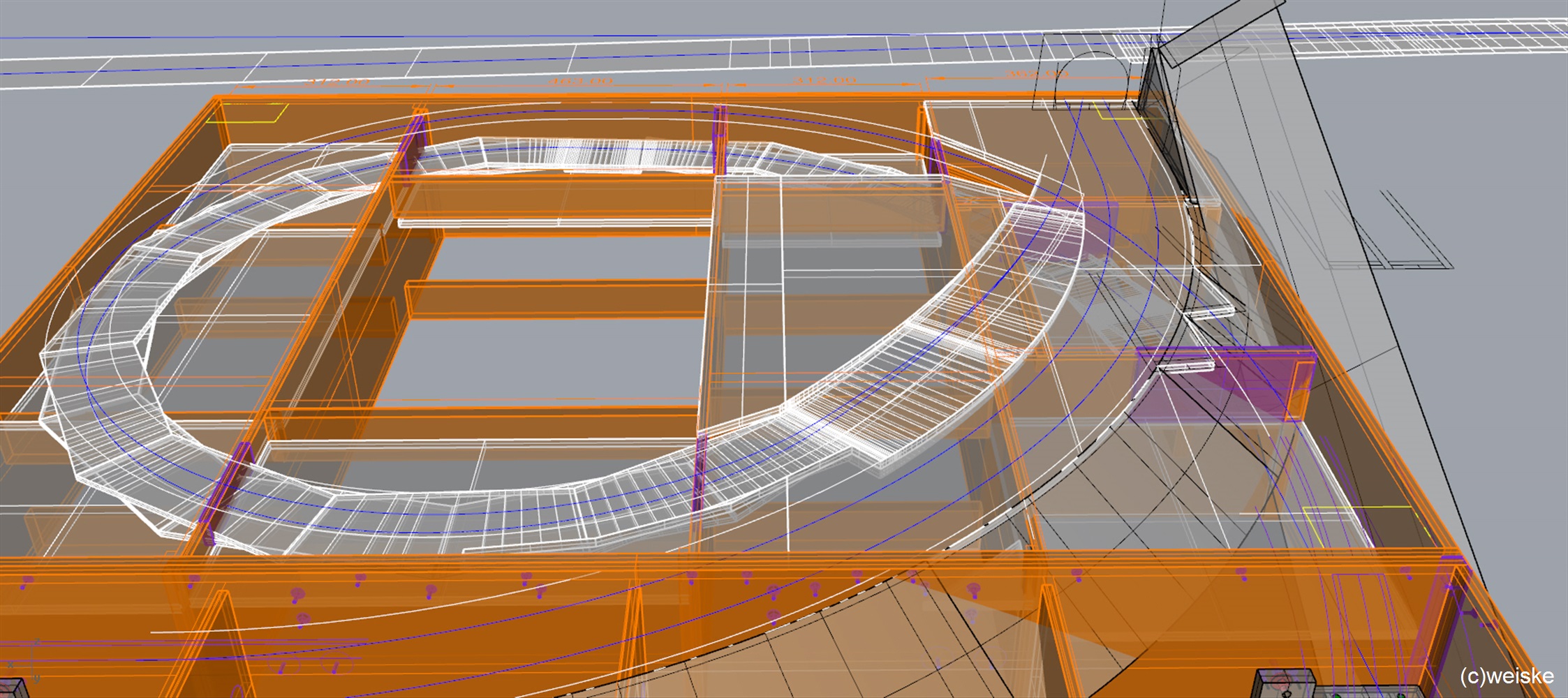Click the 463.00 dimension label

coord(579,82)
